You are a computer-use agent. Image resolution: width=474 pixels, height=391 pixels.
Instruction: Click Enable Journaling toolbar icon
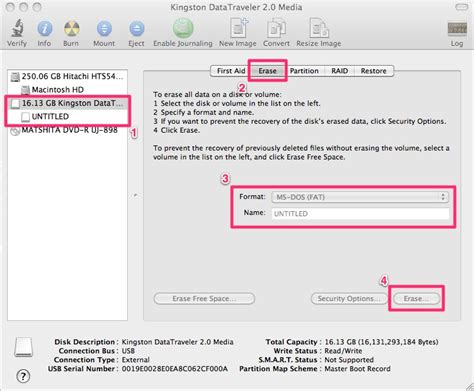click(183, 28)
